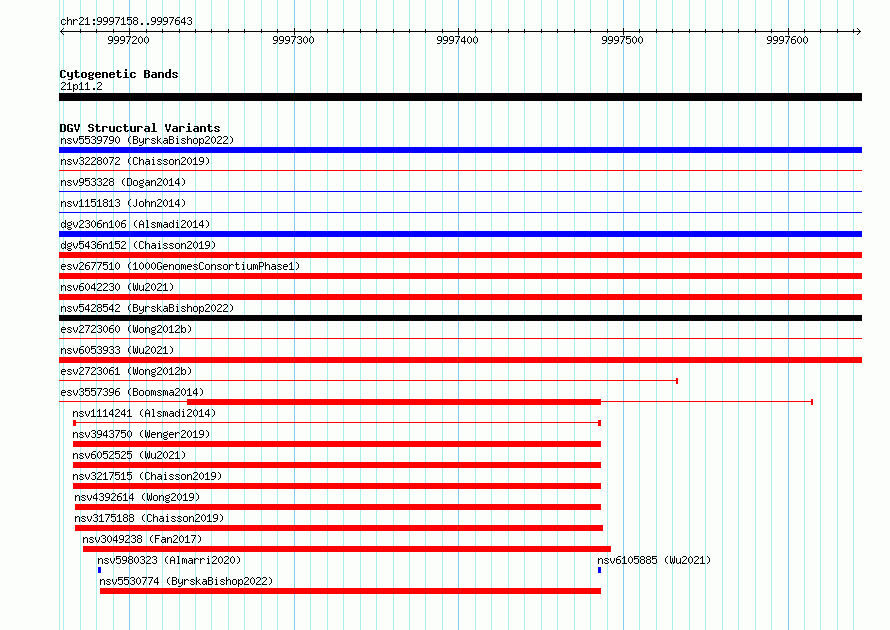Open variant esv2723061 (Wong2012b) label
Viewport: 890px width, 630px height.
coord(126,371)
